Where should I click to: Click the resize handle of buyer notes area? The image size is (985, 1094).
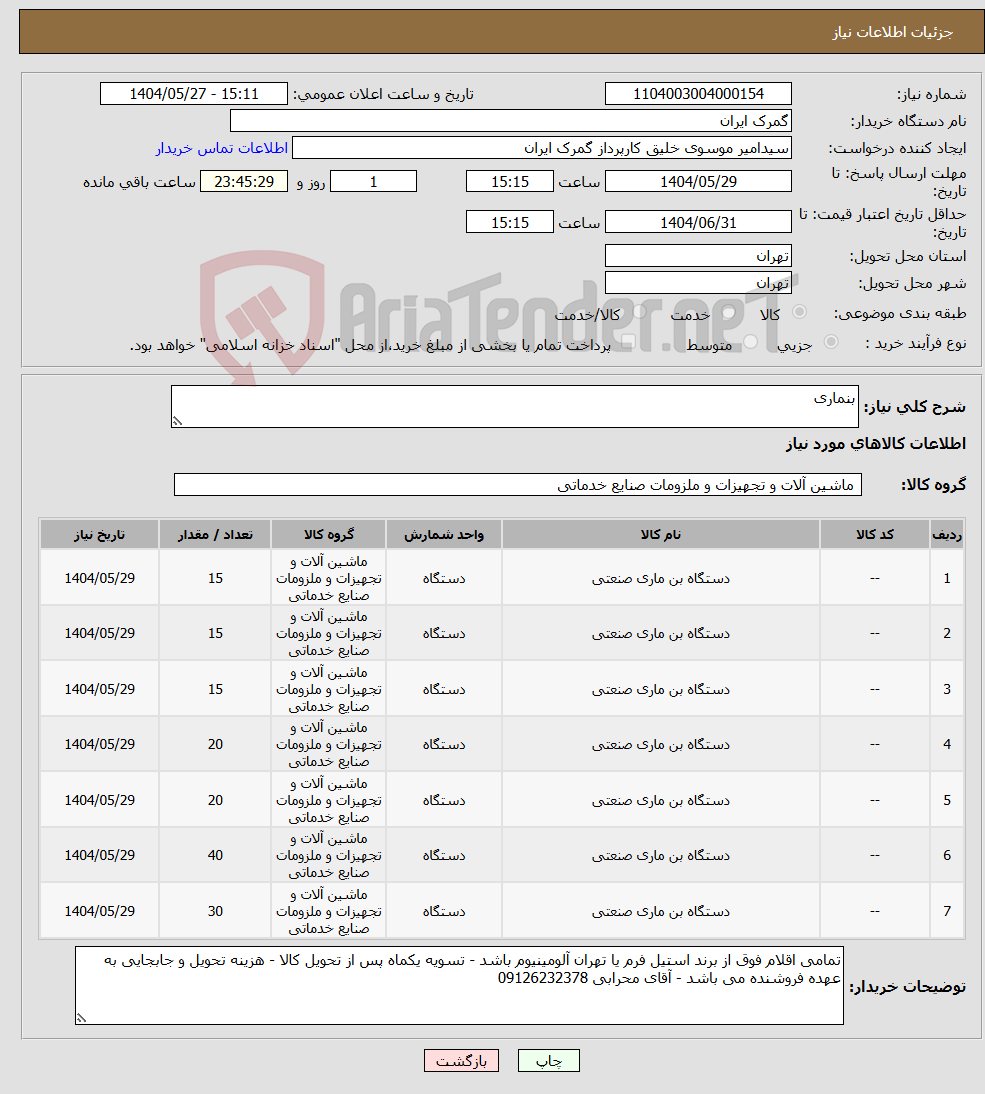coord(82,1018)
